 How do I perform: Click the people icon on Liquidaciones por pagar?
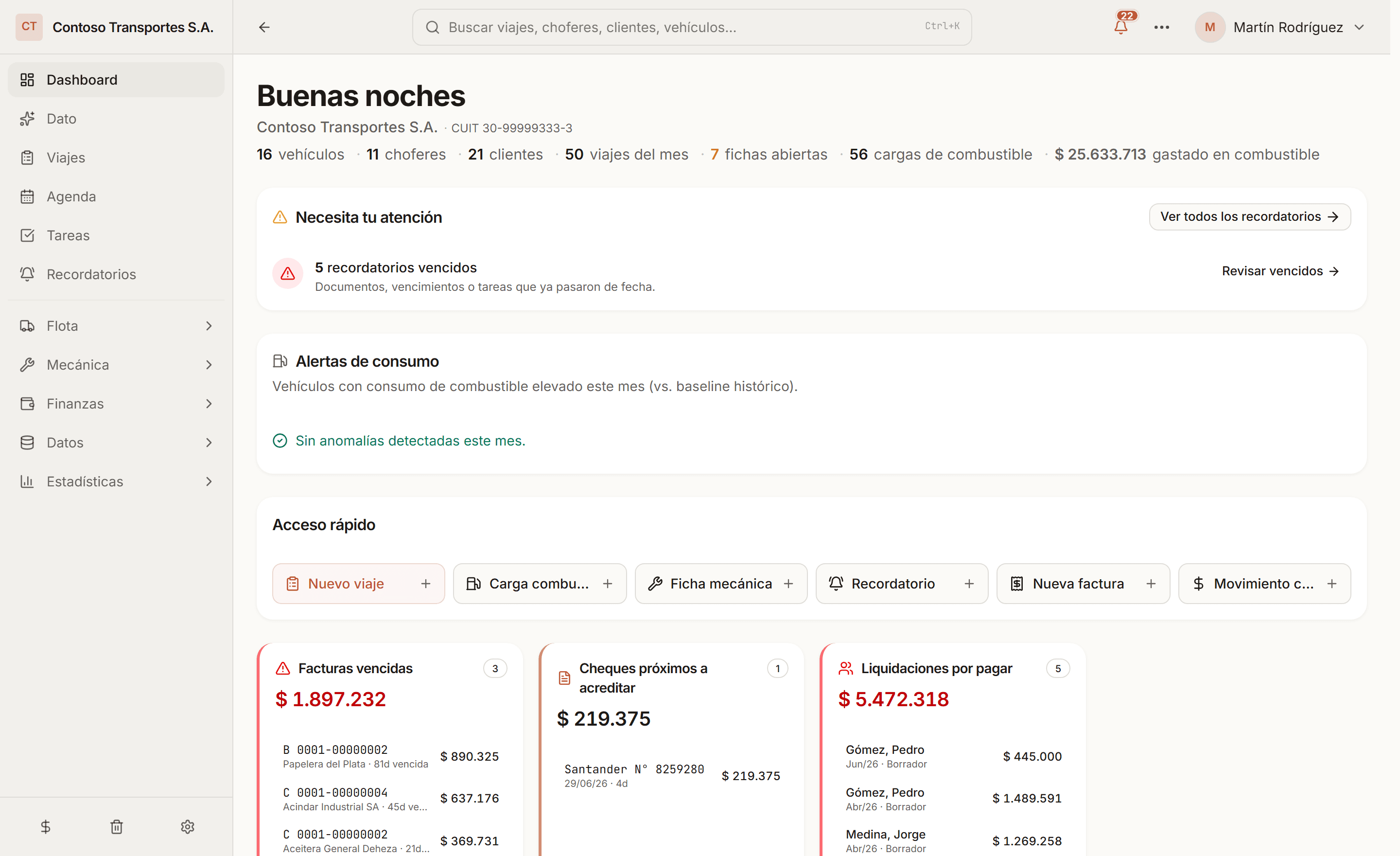tap(846, 668)
